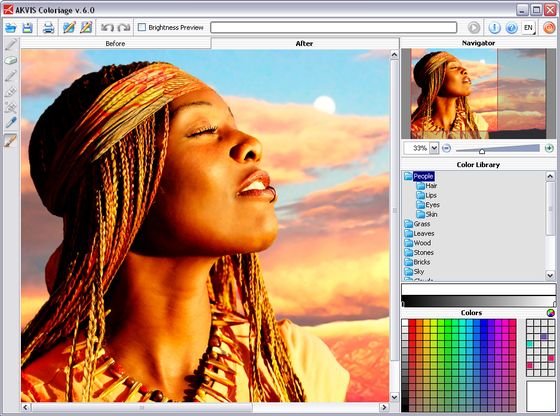Open the Help question mark icon
The width and height of the screenshot is (560, 416).
click(x=511, y=27)
